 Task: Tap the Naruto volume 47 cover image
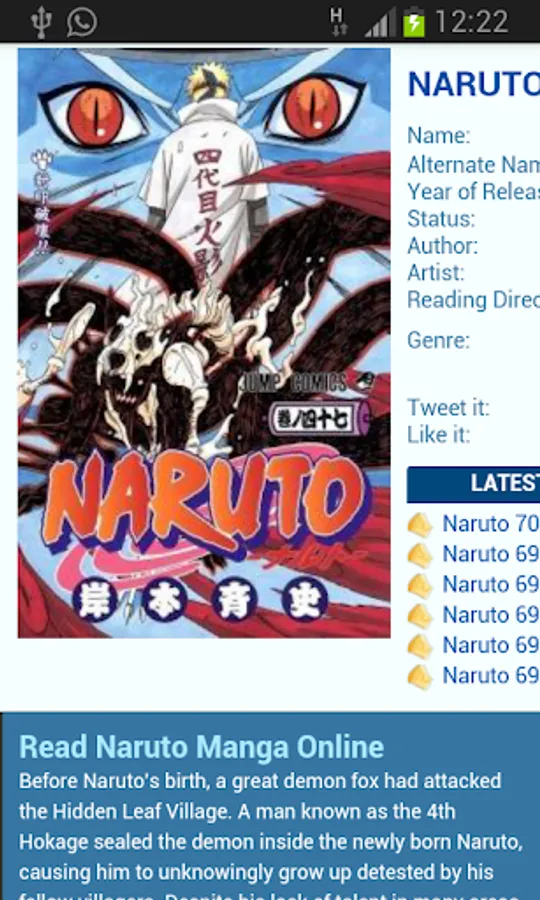204,343
